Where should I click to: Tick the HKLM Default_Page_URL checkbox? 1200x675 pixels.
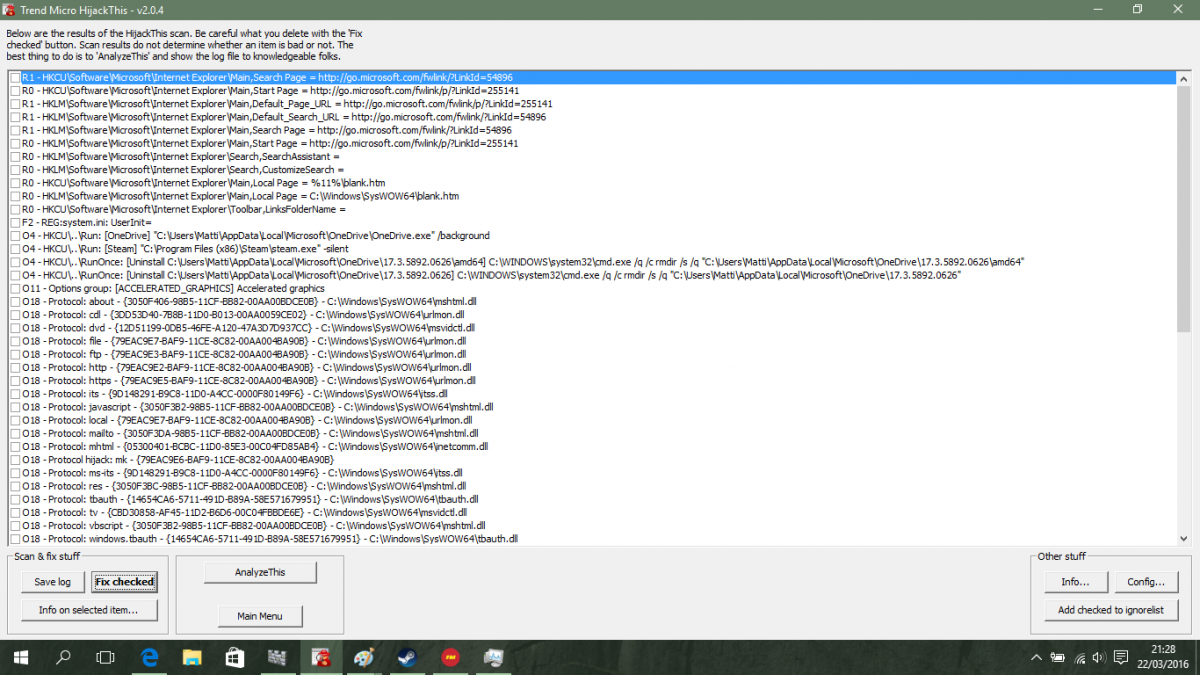[x=14, y=104]
